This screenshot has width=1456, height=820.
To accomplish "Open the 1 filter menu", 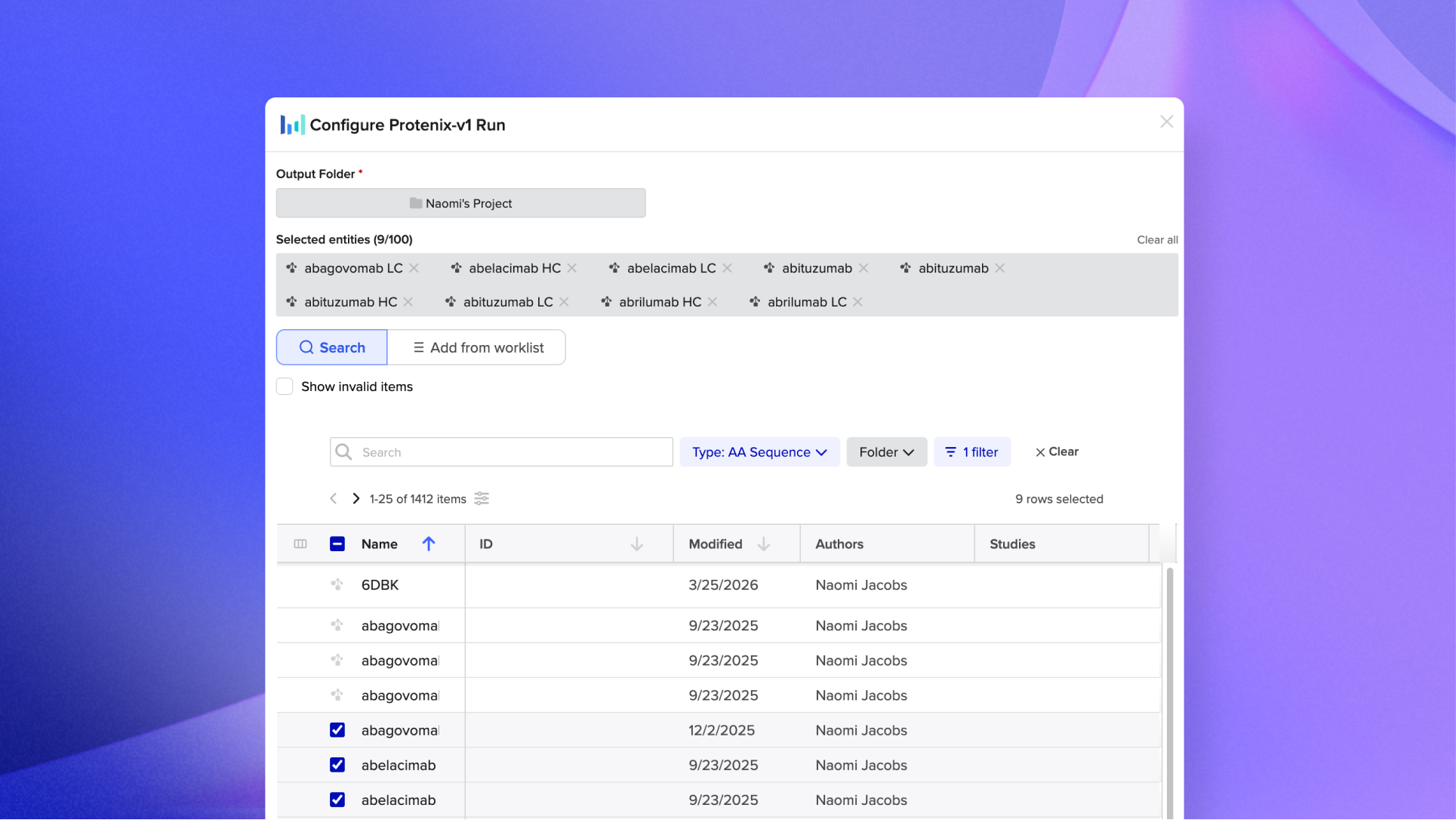I will point(971,452).
